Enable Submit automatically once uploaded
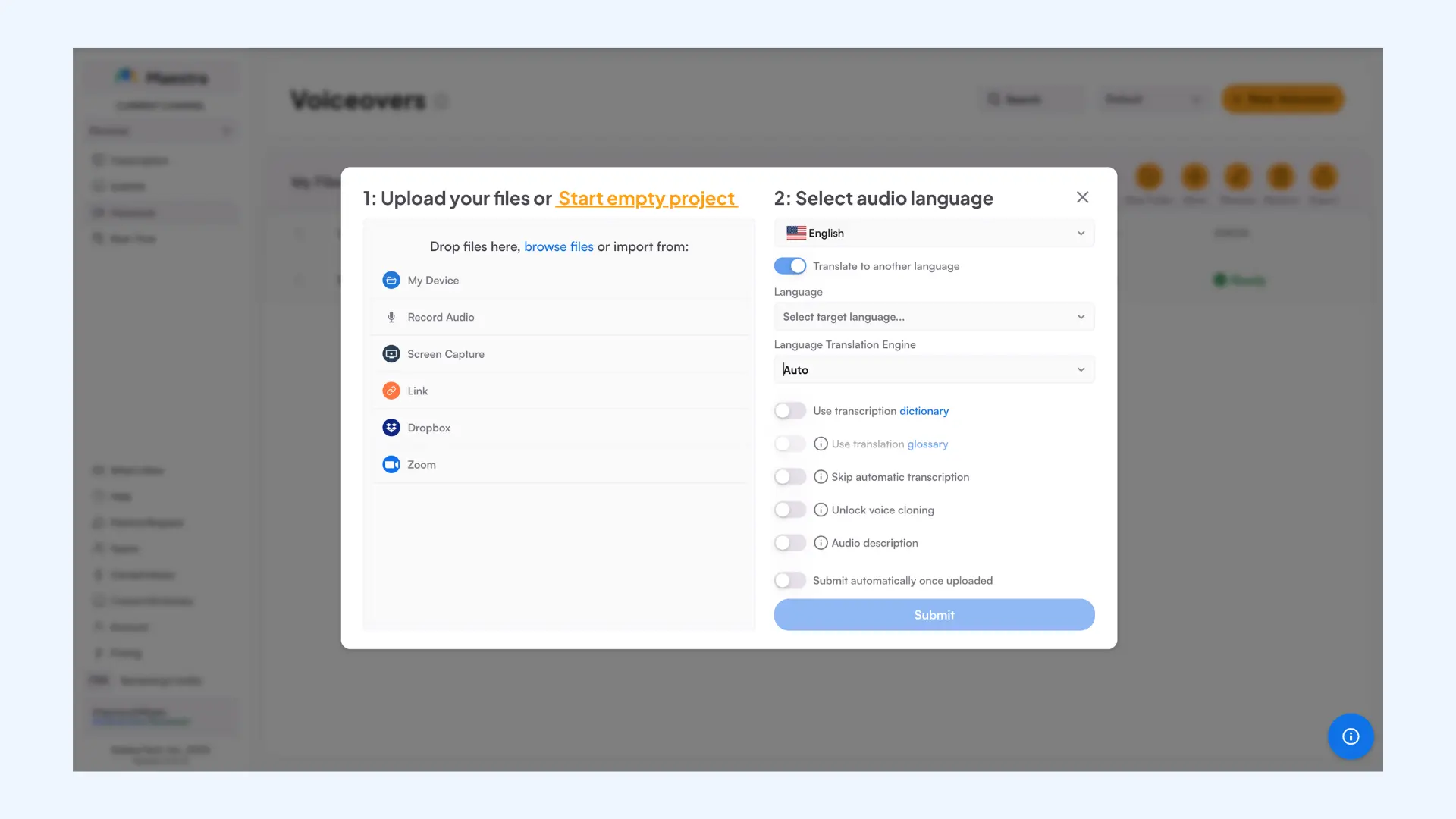Screen dimensions: 1456x819 (789, 580)
